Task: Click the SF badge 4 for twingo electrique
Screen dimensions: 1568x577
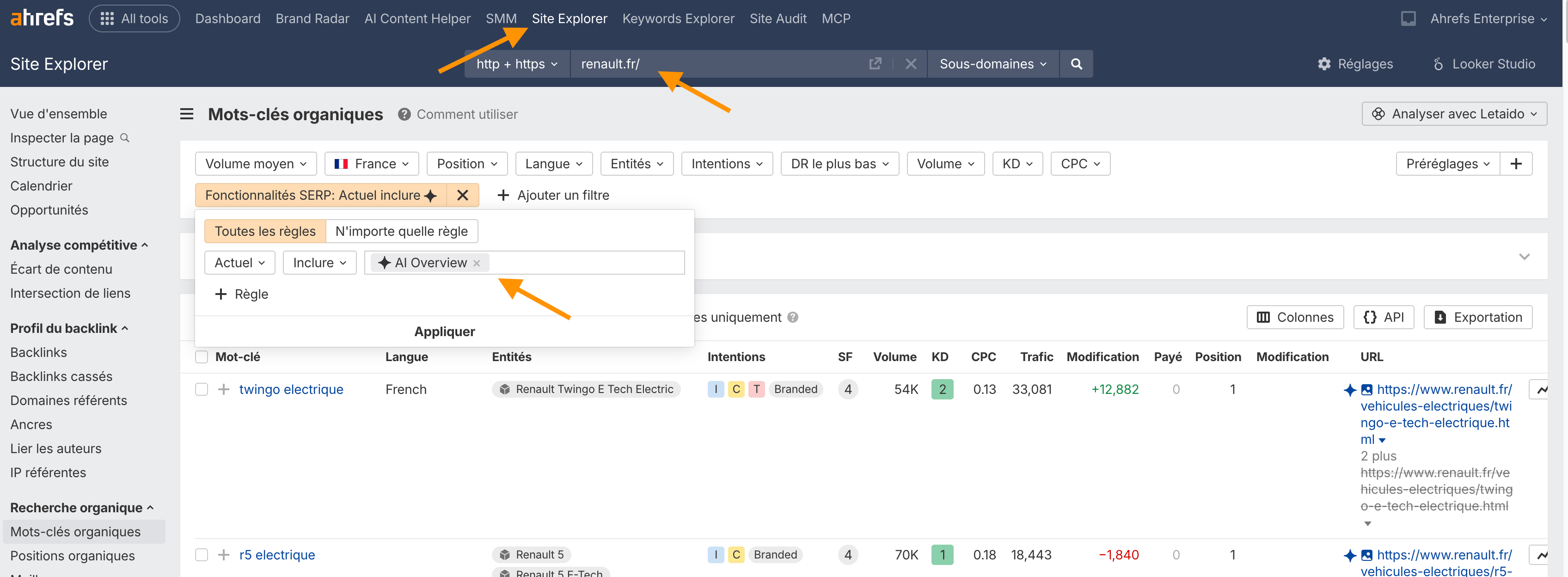Action: 848,390
